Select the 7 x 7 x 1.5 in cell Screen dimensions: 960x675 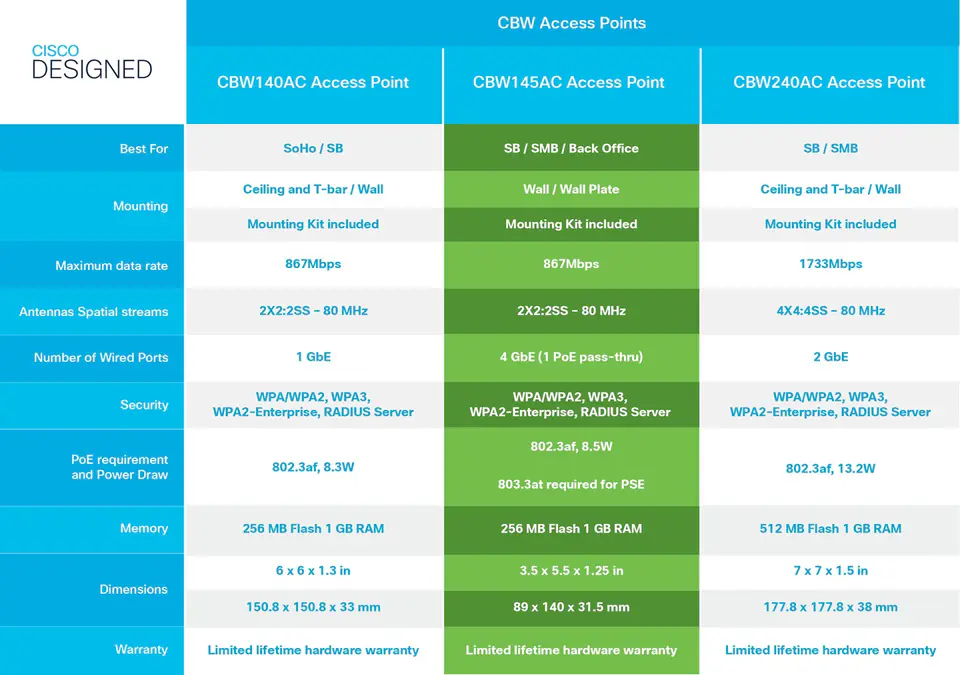point(831,571)
